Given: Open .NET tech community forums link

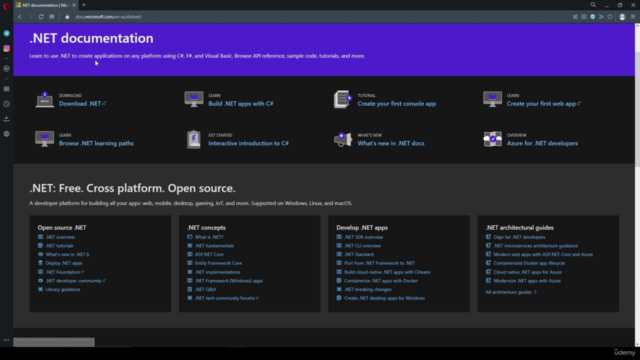Looking at the screenshot, I should click(226, 298).
